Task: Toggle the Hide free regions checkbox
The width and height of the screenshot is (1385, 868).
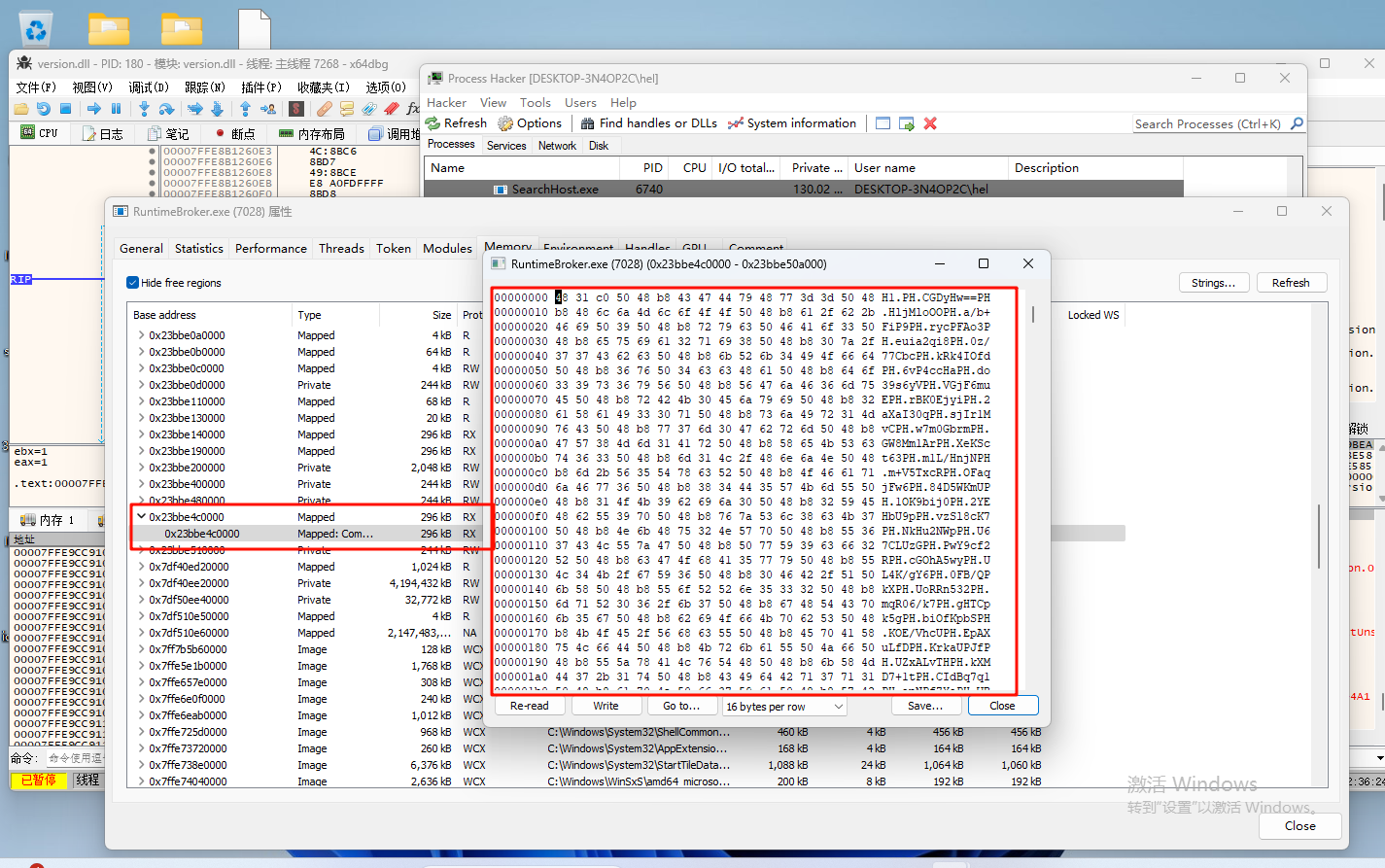Action: (x=132, y=283)
